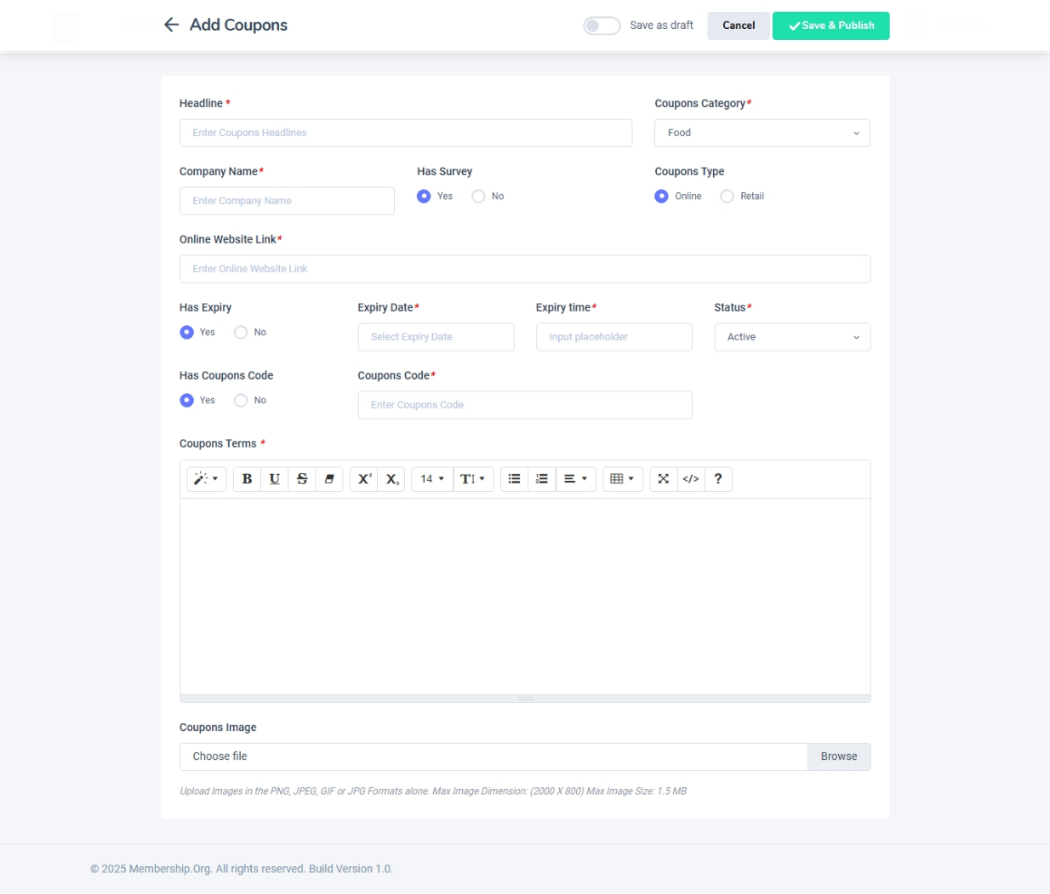Open the line height dropdown
This screenshot has width=1050, height=894.
[x=473, y=479]
